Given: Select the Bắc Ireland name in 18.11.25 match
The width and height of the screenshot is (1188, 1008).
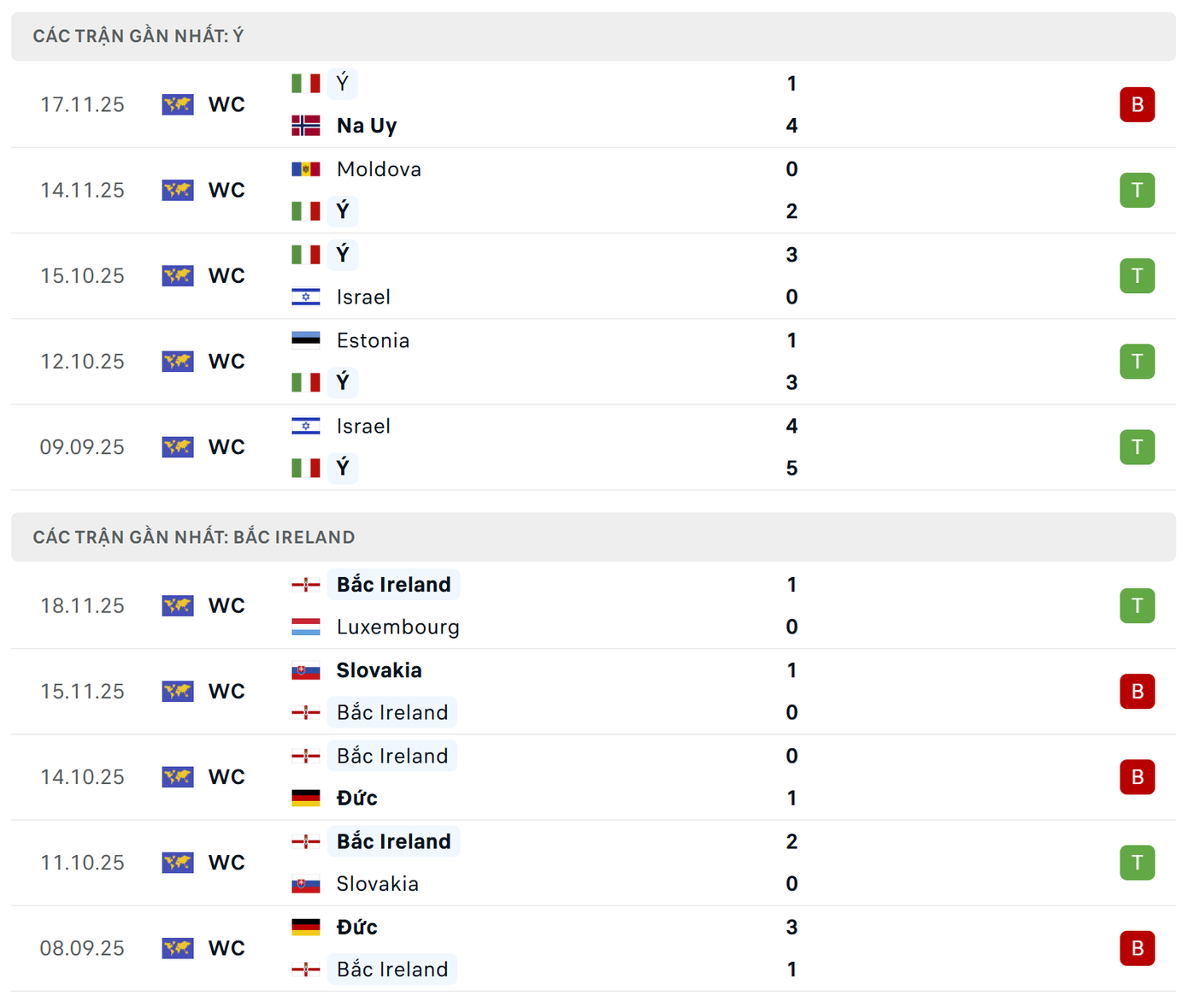Looking at the screenshot, I should click(x=393, y=585).
